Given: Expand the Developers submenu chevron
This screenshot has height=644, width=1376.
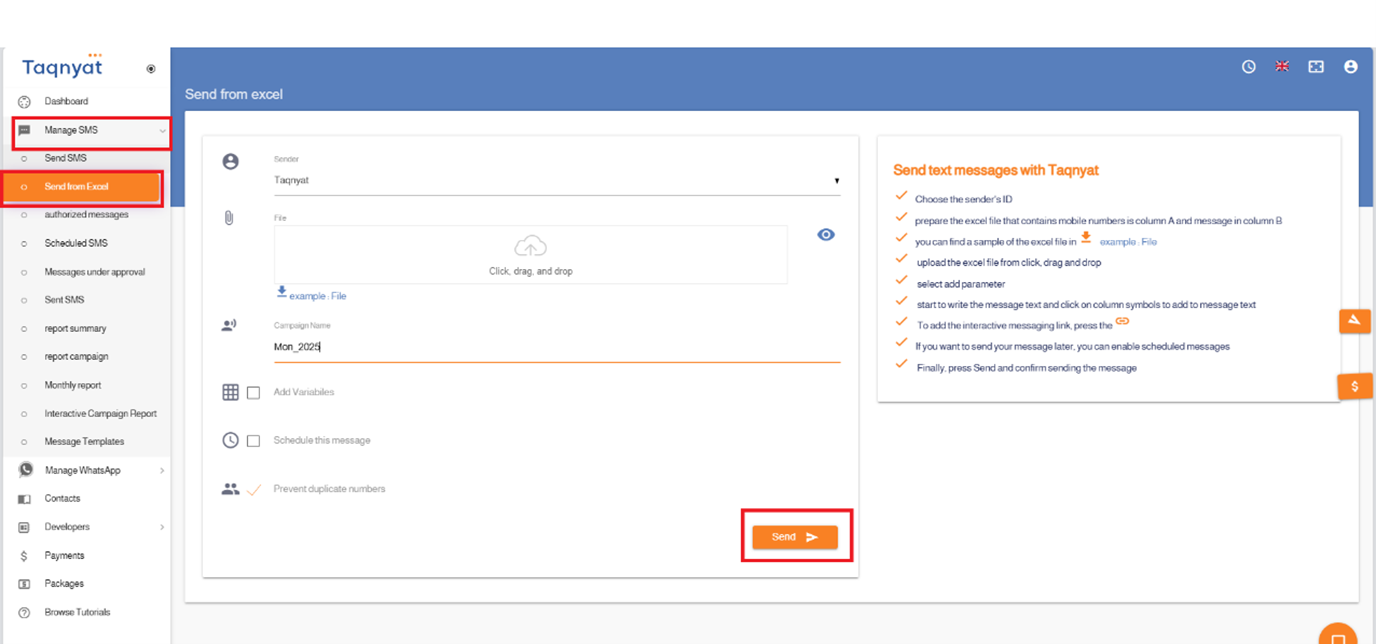Looking at the screenshot, I should (162, 527).
